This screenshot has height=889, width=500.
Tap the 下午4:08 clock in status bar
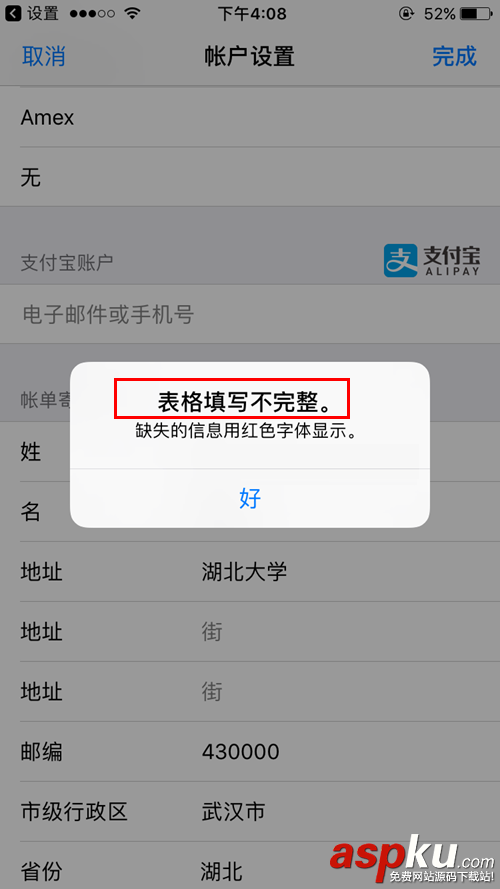tap(252, 13)
